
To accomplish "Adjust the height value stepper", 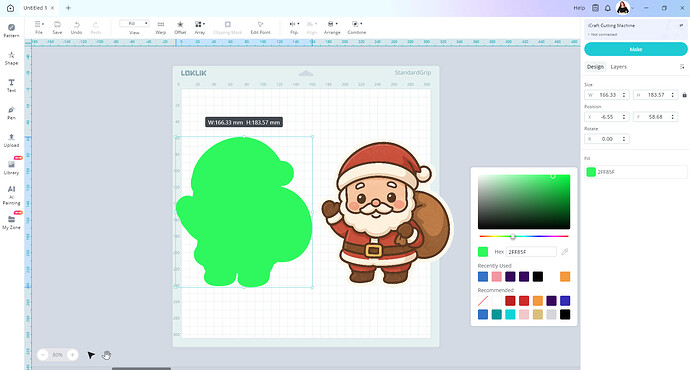I will [672, 95].
